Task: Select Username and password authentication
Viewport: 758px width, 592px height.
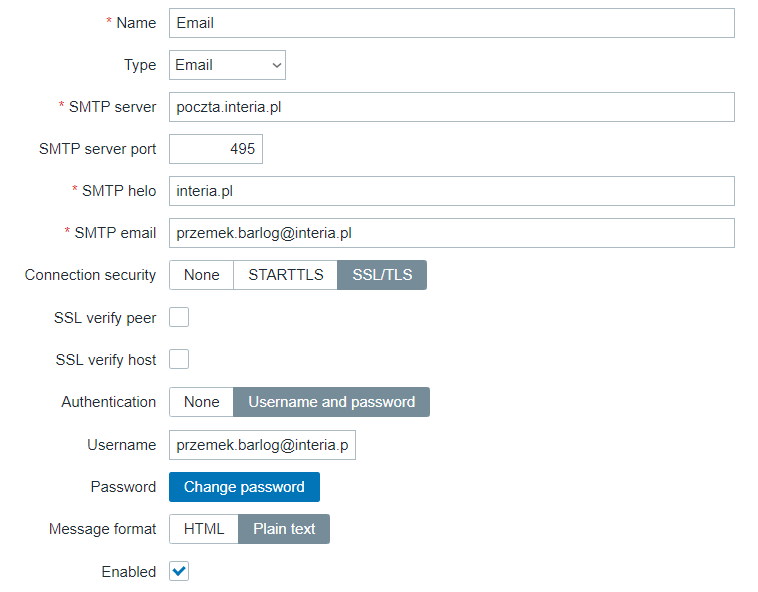Action: pyautogui.click(x=331, y=402)
